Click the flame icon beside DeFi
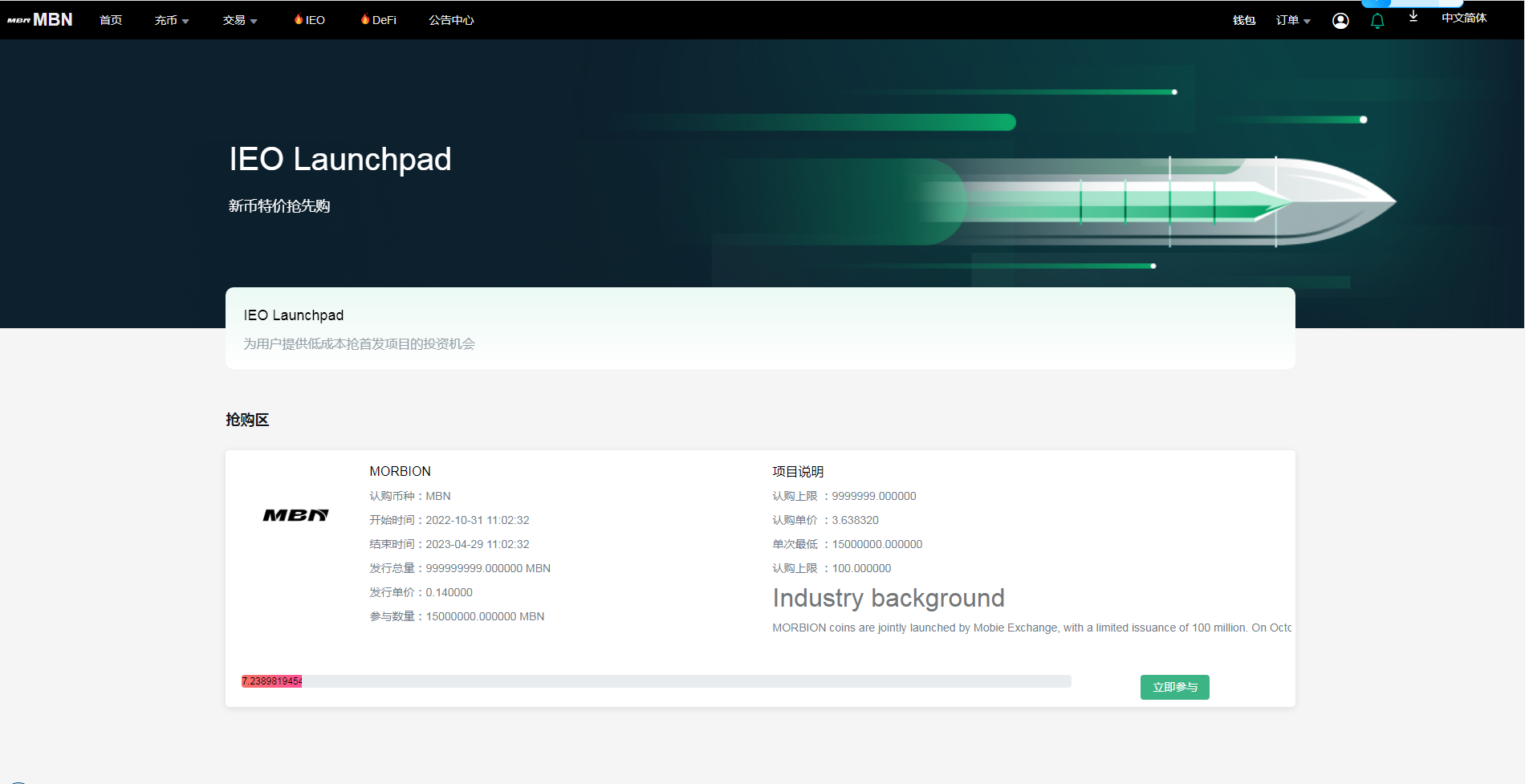 pyautogui.click(x=365, y=19)
